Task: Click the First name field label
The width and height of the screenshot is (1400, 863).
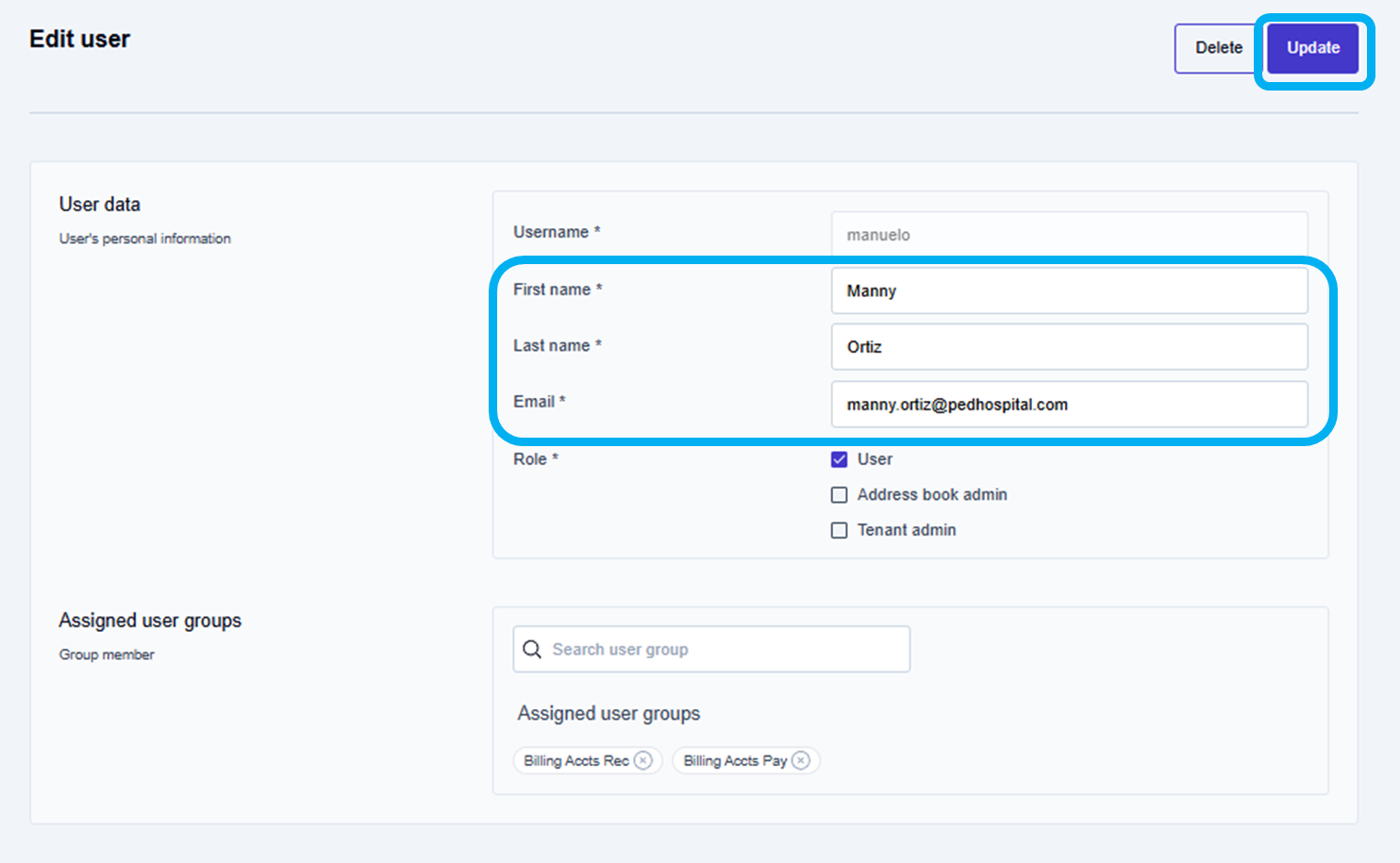Action: pos(552,290)
